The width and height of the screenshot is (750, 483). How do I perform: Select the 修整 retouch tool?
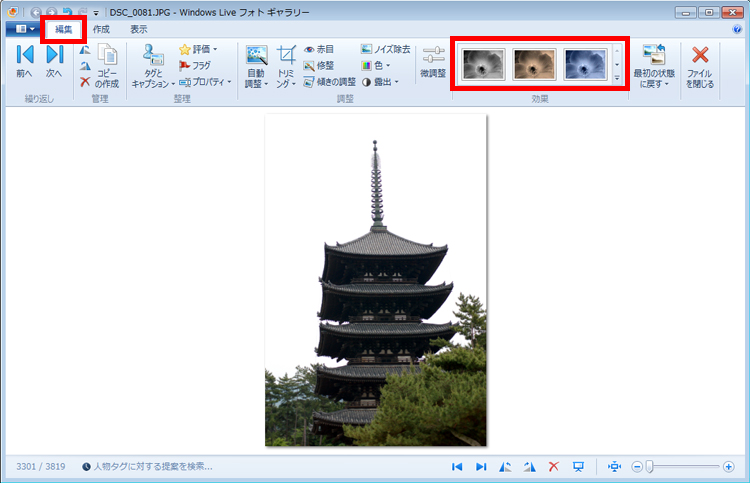(319, 66)
